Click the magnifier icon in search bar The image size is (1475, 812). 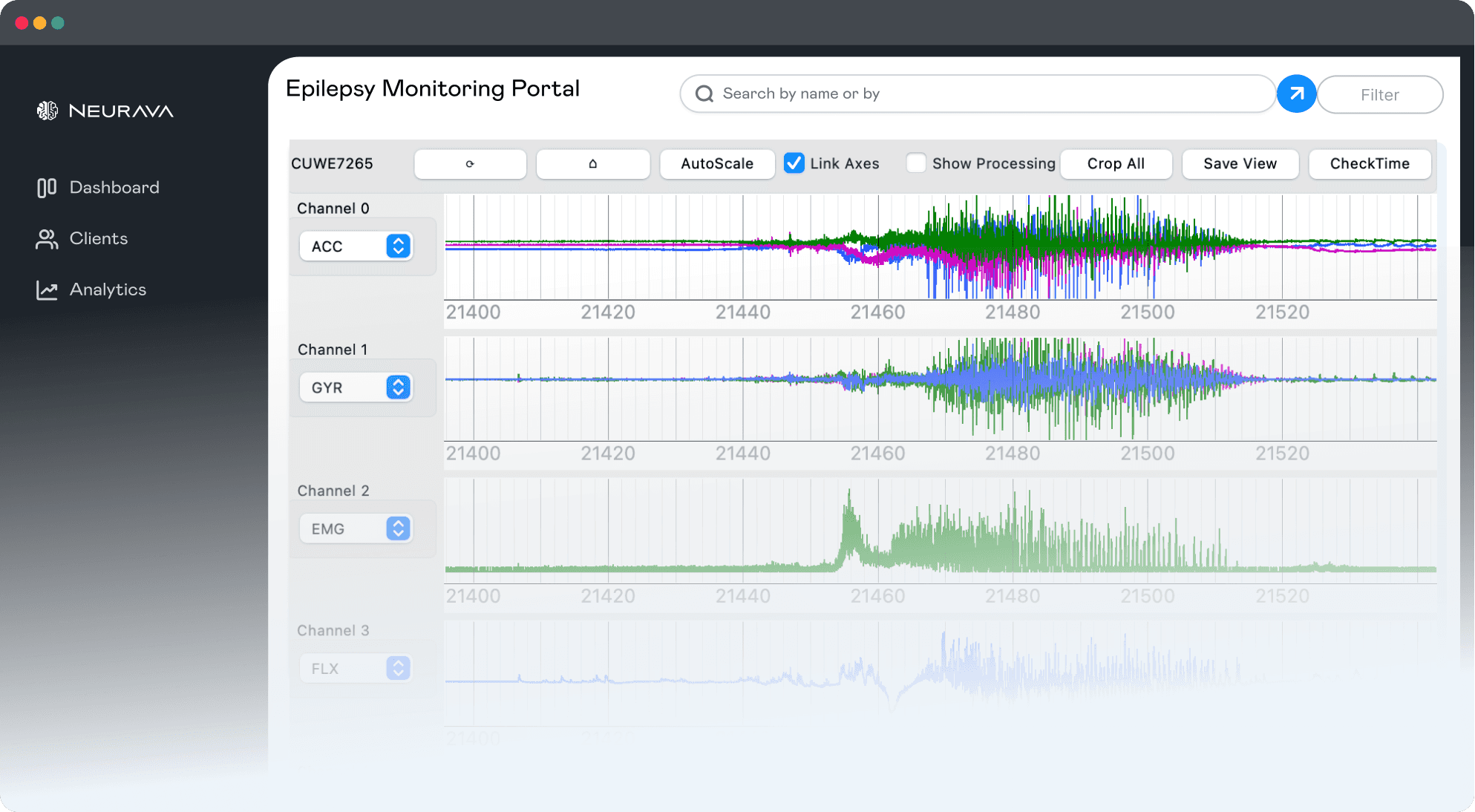point(704,94)
